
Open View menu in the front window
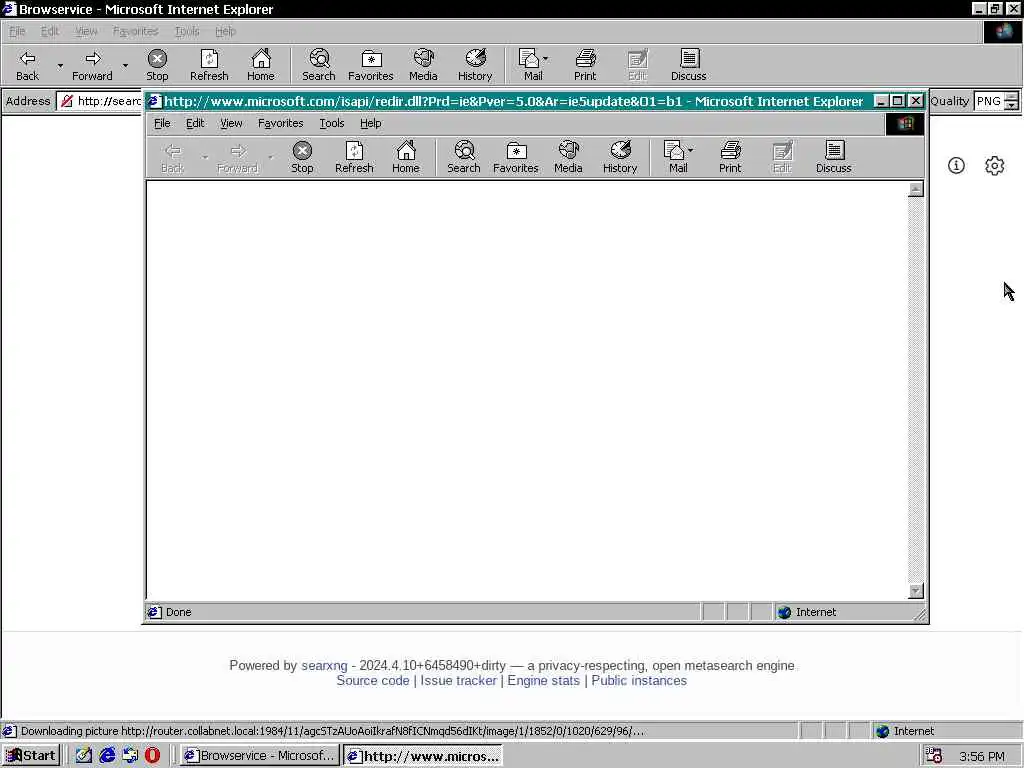tap(231, 123)
